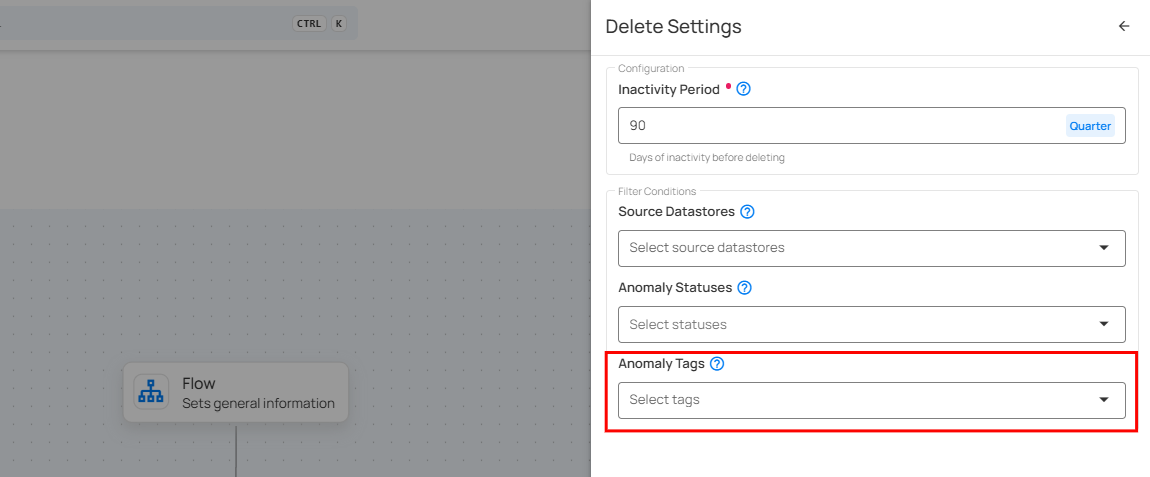The image size is (1150, 477).
Task: Select the Flow node's 'Sets general information' text
Action: pyautogui.click(x=258, y=404)
